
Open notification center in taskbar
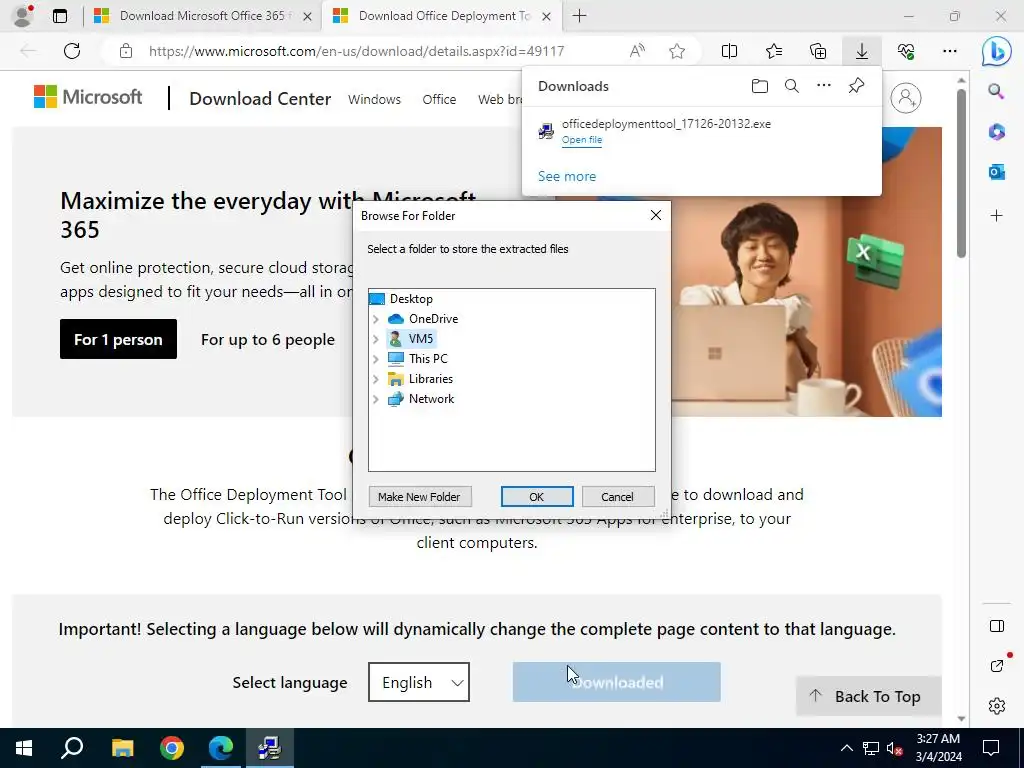(x=991, y=748)
